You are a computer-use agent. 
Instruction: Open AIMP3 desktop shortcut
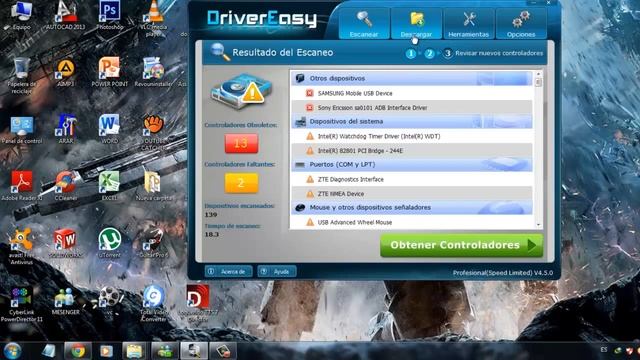(66, 73)
